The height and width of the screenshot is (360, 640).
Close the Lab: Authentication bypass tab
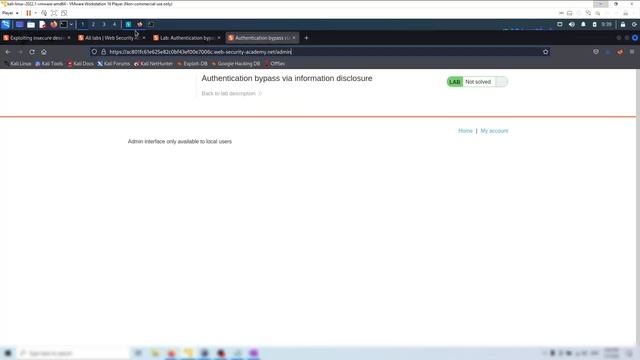point(219,38)
